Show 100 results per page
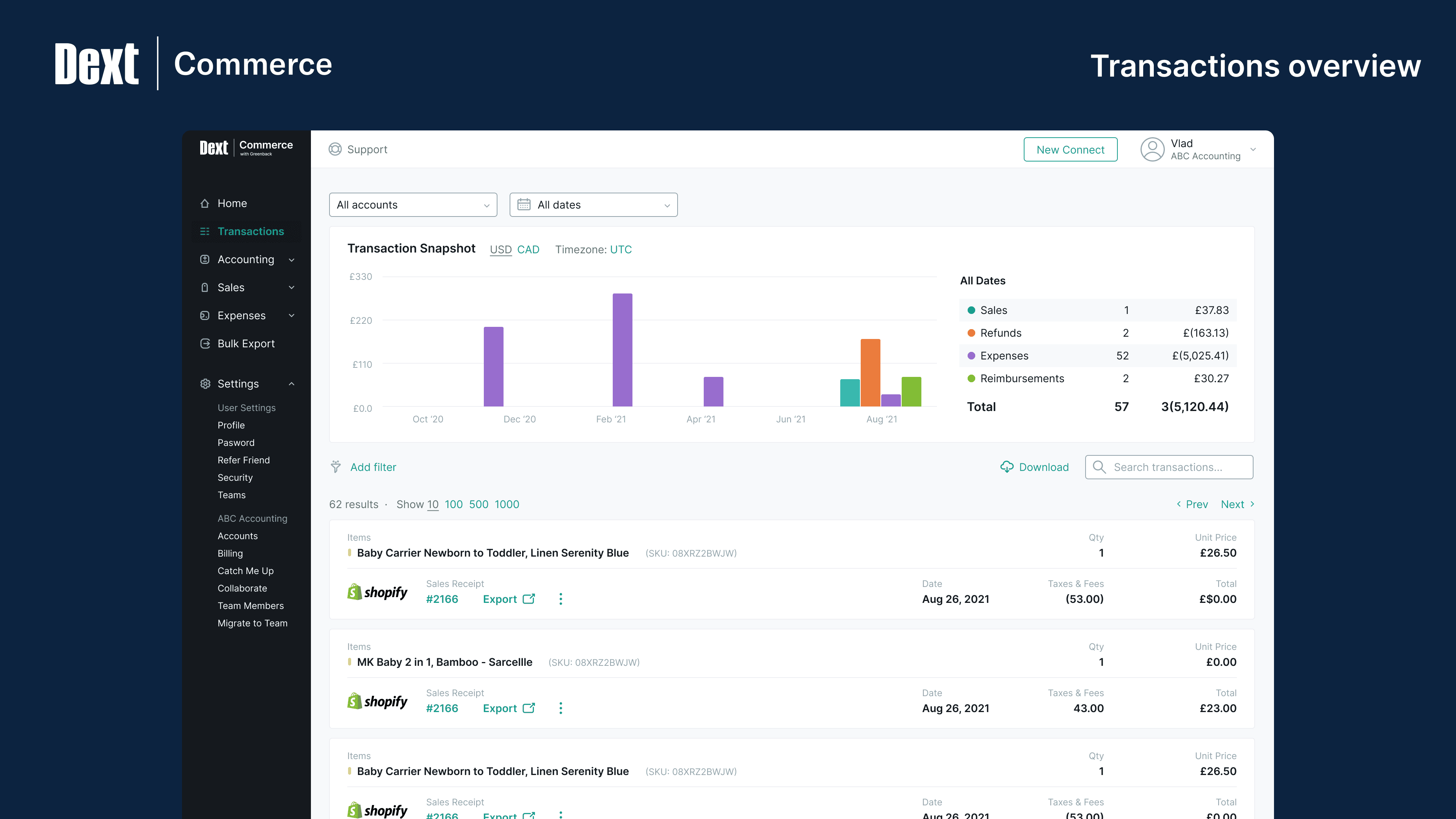Screen dimensions: 1456x819 coord(453,504)
